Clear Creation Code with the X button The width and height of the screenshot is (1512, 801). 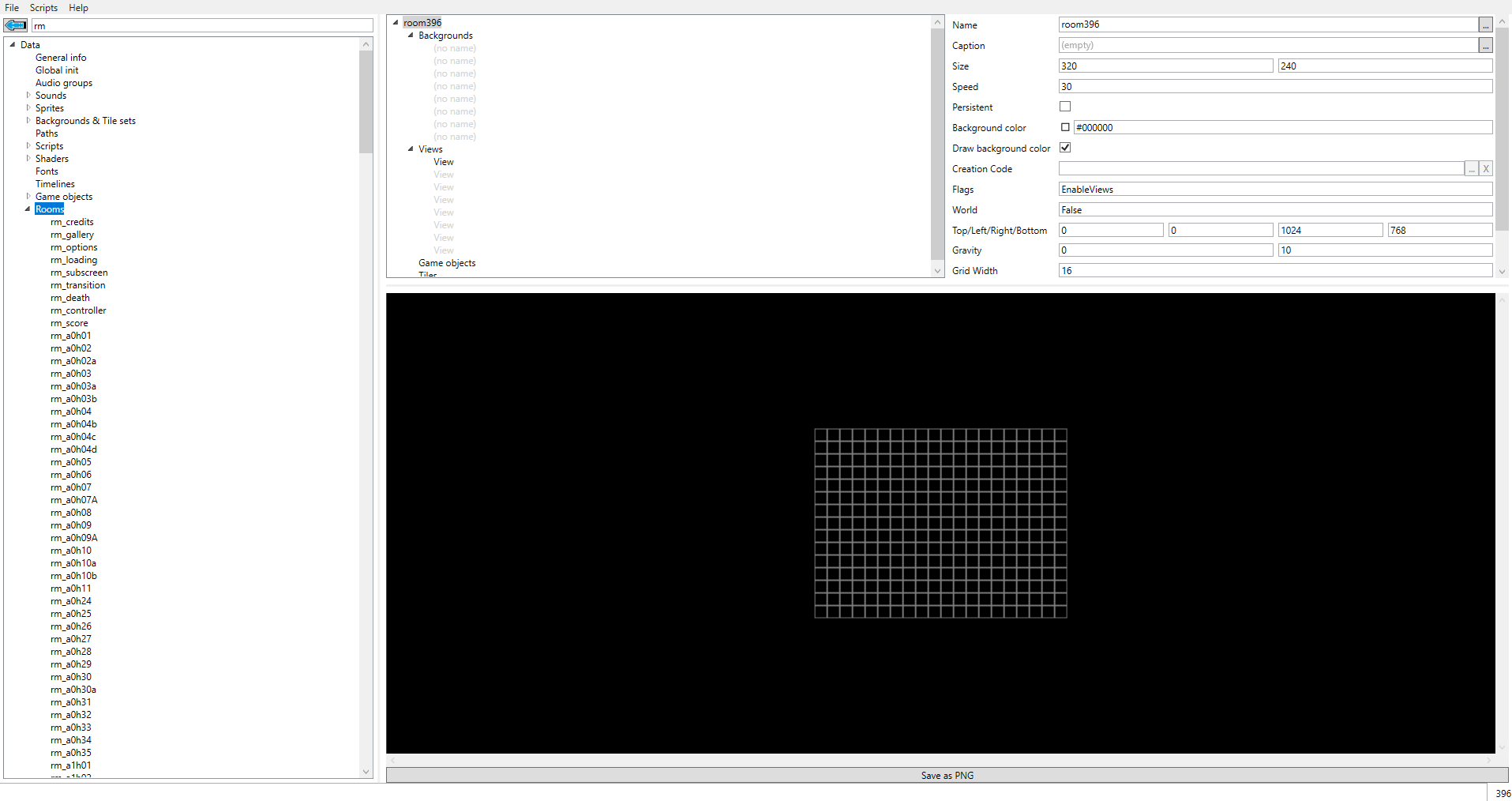tap(1485, 169)
